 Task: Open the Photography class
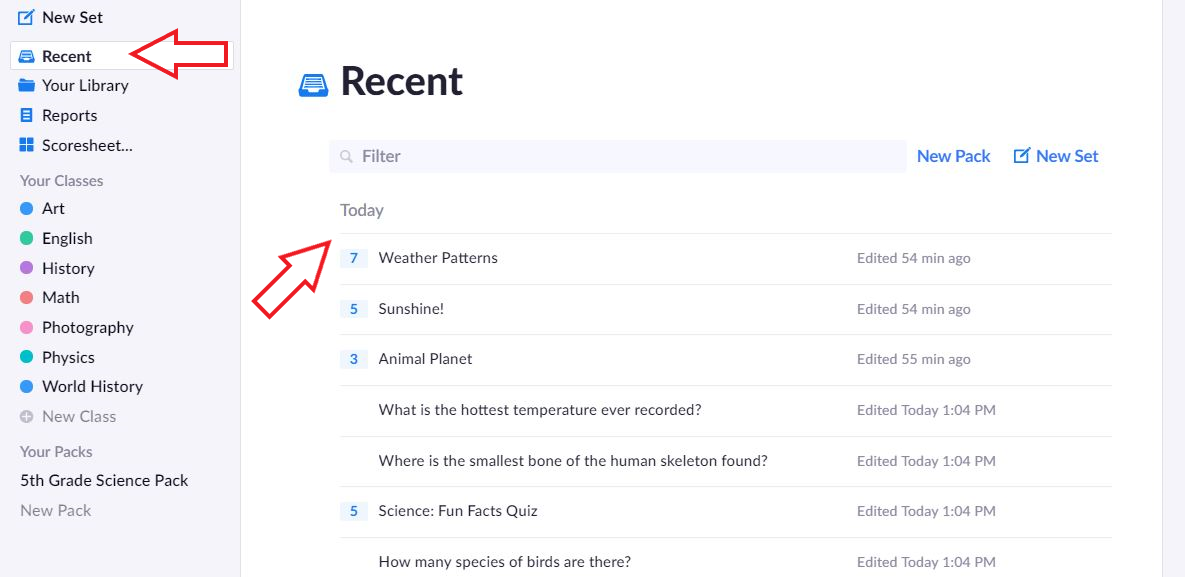coord(88,327)
